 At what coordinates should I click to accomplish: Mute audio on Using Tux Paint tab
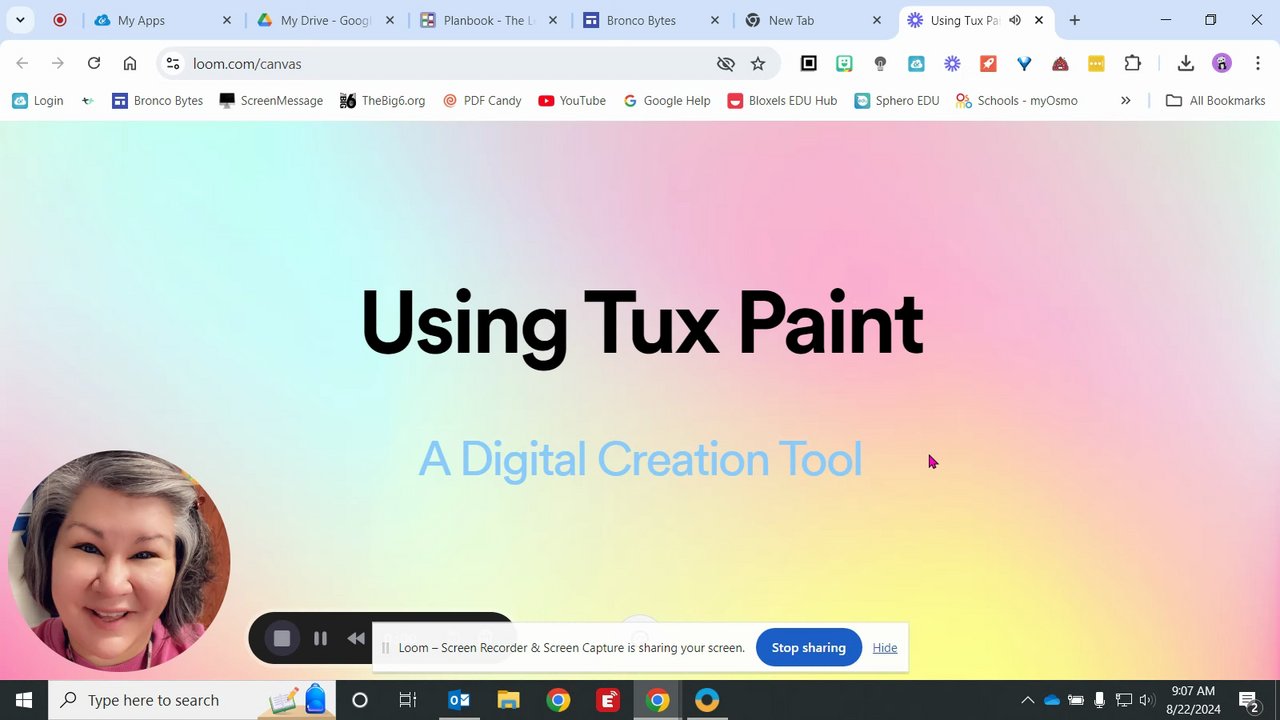coord(1015,20)
